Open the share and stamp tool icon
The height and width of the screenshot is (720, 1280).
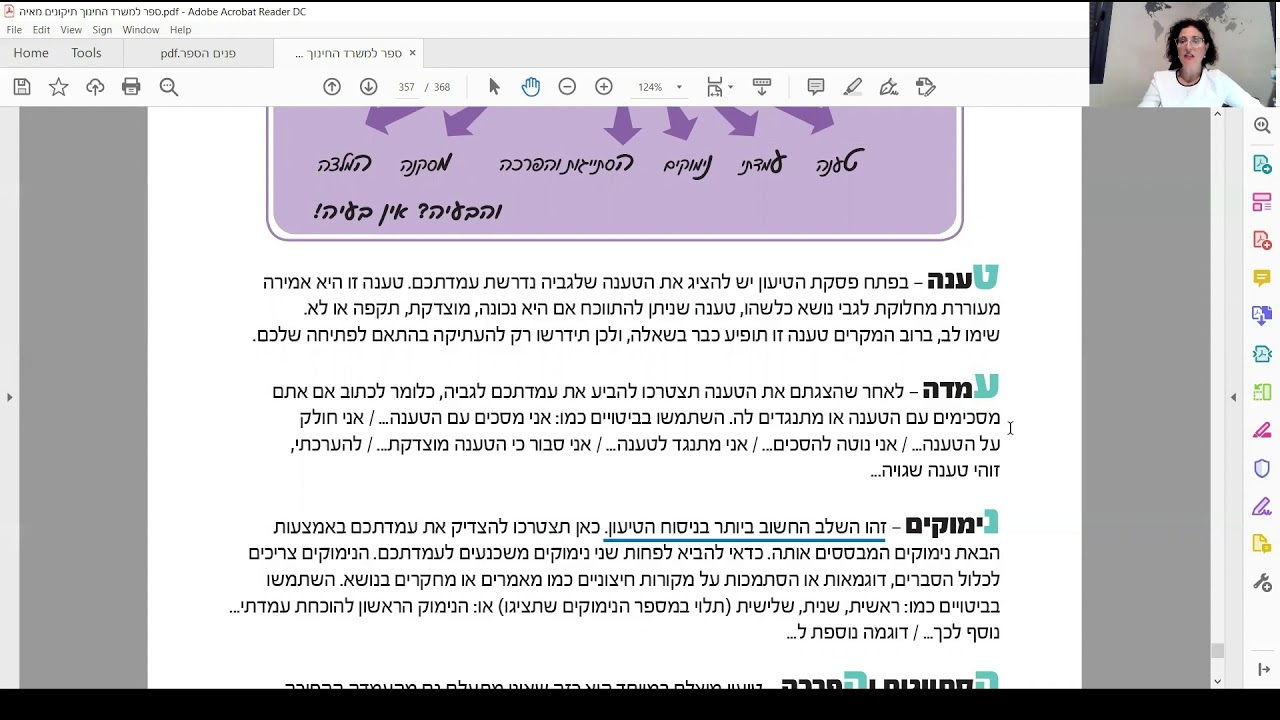pos(925,87)
